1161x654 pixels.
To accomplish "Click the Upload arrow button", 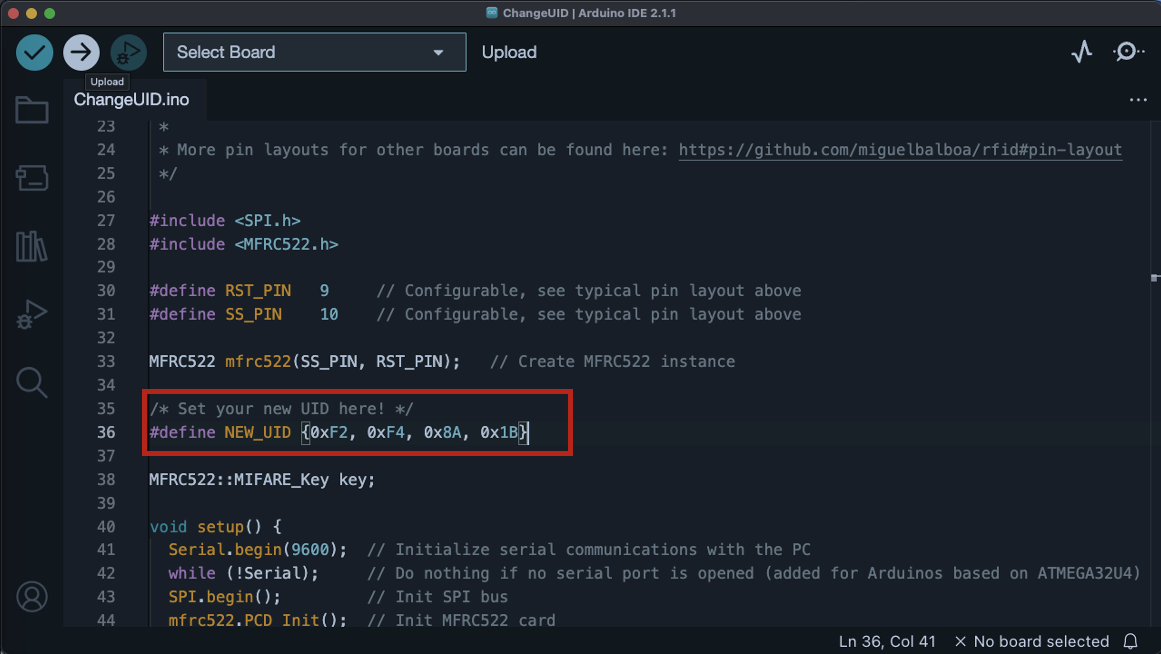I will coord(81,53).
